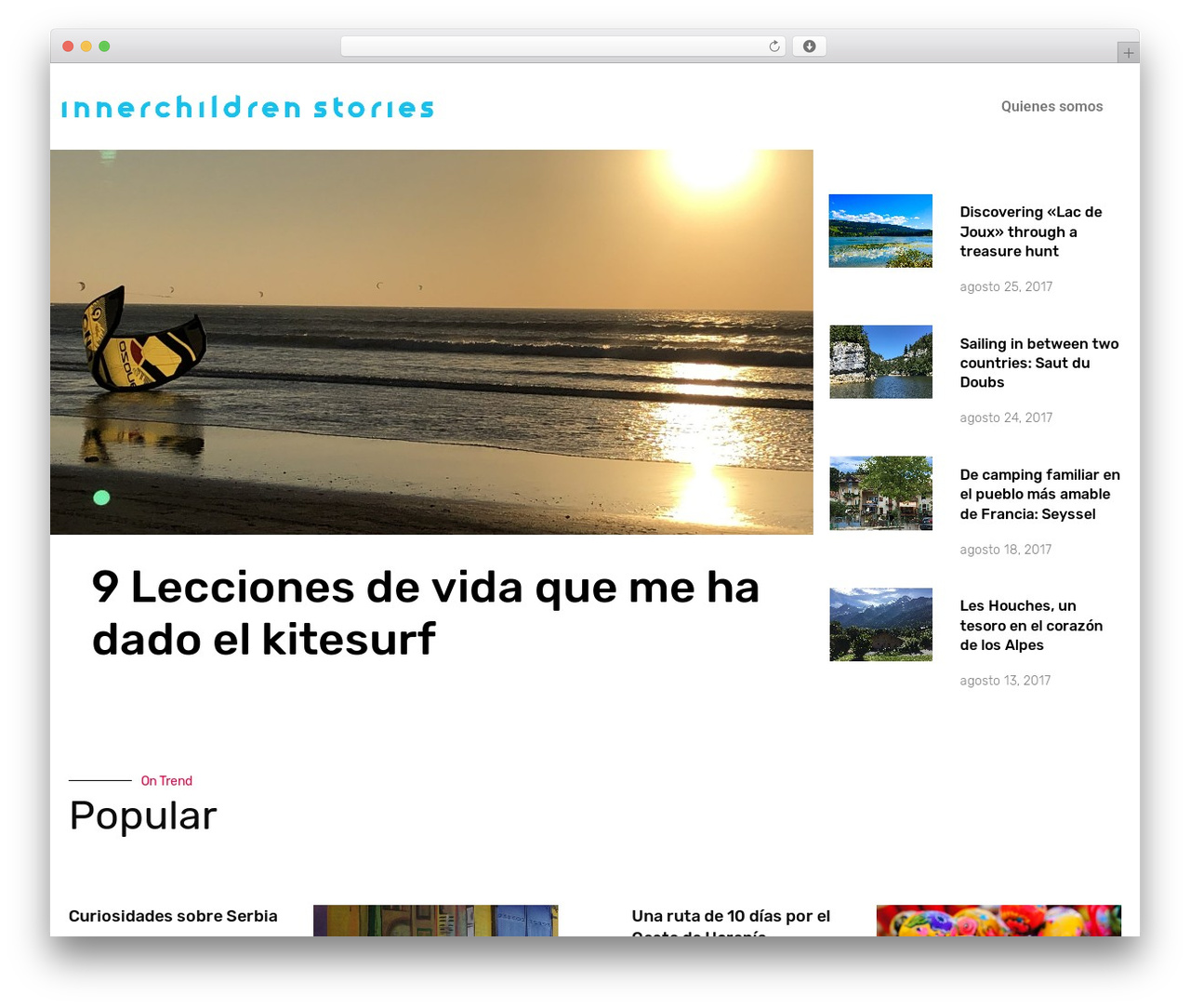Close the browser window red button
Viewport: 1190px width, 1008px height.
coord(68,46)
